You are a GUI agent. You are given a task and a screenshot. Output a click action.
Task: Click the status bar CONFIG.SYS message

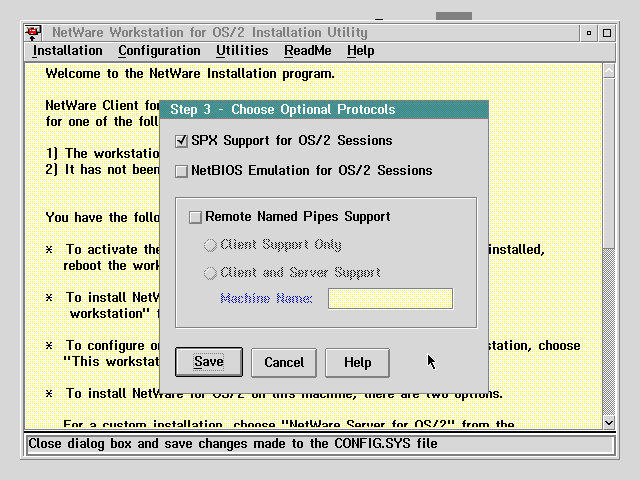click(x=233, y=444)
